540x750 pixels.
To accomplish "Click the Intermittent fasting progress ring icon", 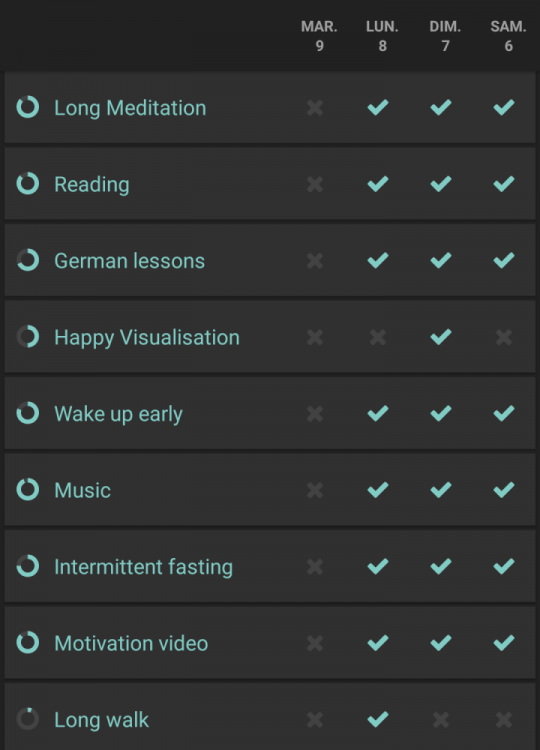I will pyautogui.click(x=28, y=566).
